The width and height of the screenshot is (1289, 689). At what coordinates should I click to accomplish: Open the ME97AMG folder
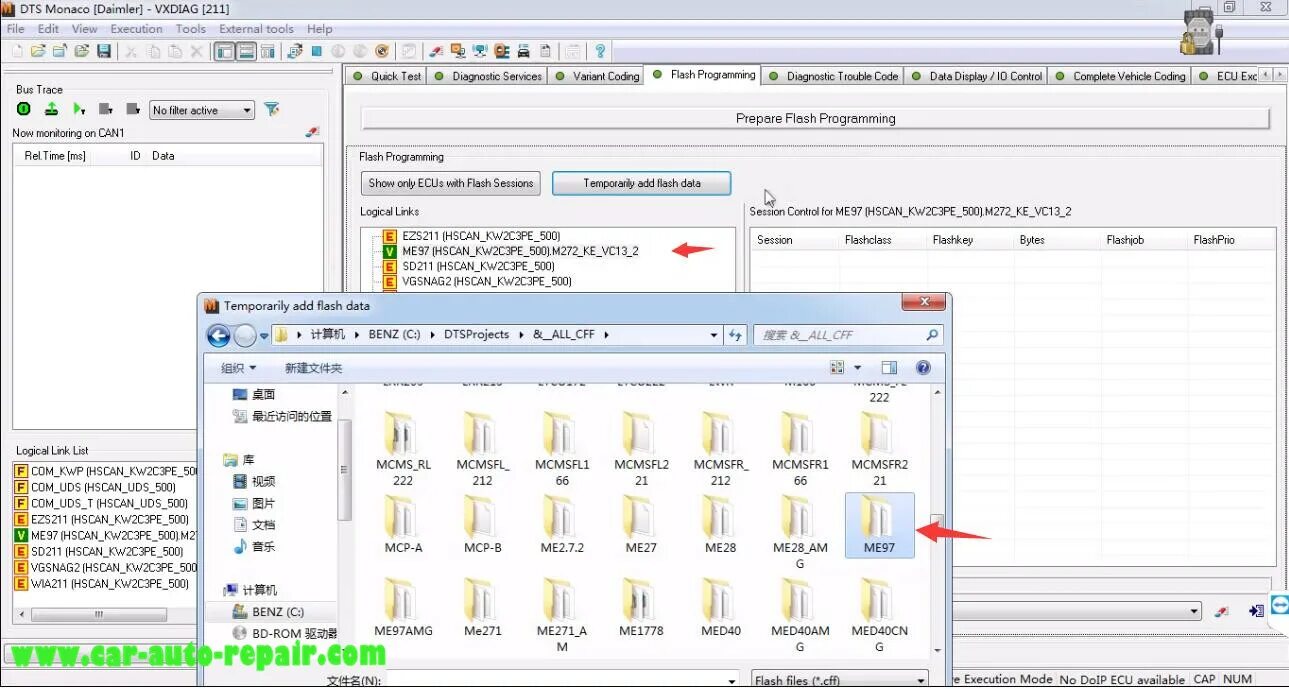pyautogui.click(x=403, y=607)
